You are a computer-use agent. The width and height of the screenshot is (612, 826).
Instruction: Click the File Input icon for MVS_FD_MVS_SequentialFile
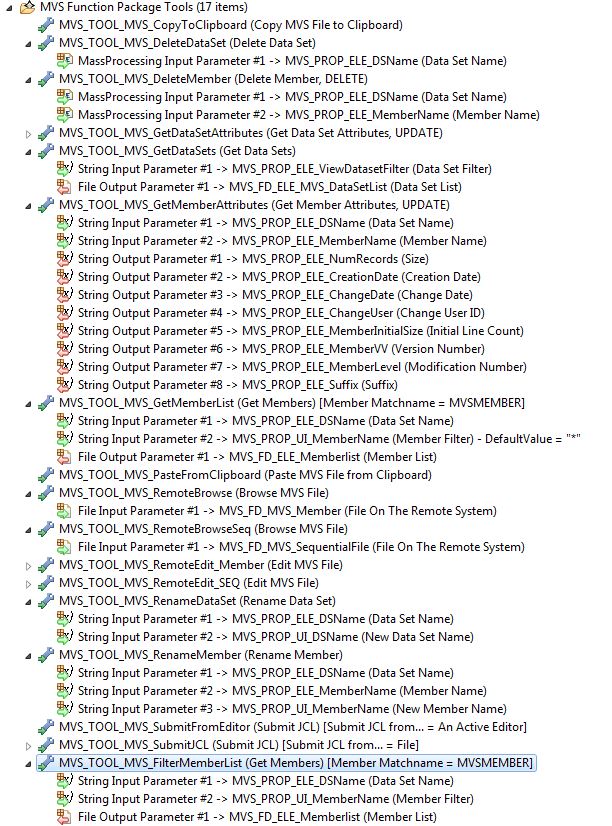[65, 547]
